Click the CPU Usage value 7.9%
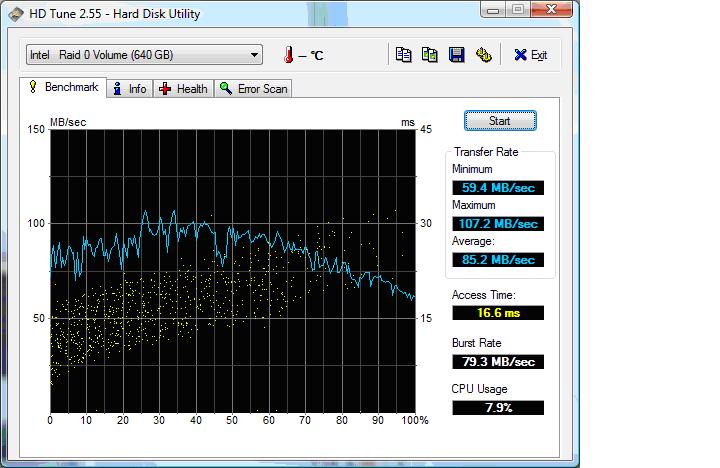 pyautogui.click(x=498, y=407)
